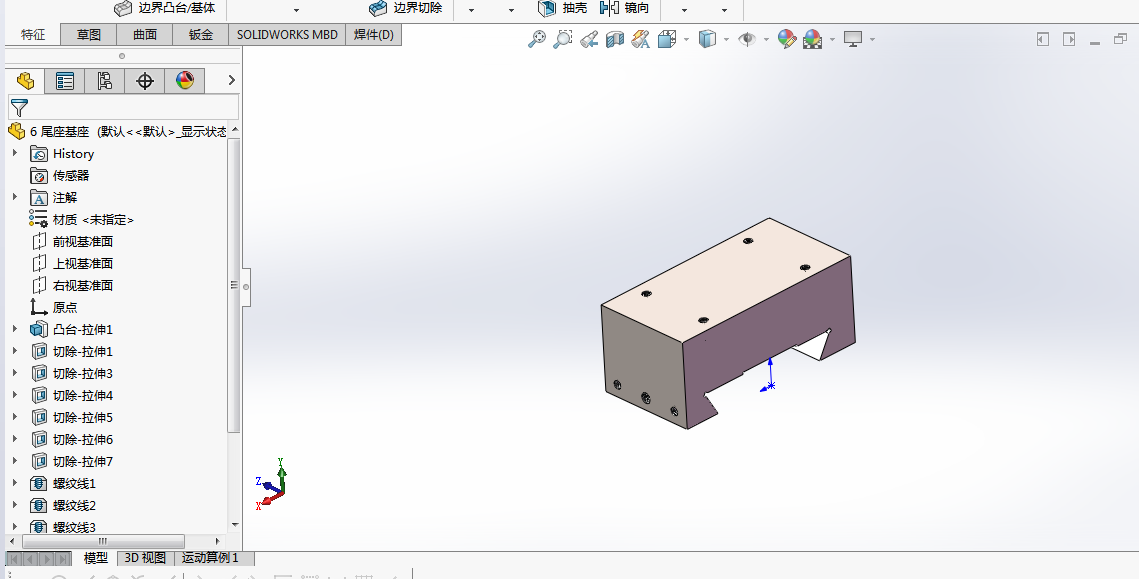
Task: Expand the 注解 annotations node
Action: 15,197
